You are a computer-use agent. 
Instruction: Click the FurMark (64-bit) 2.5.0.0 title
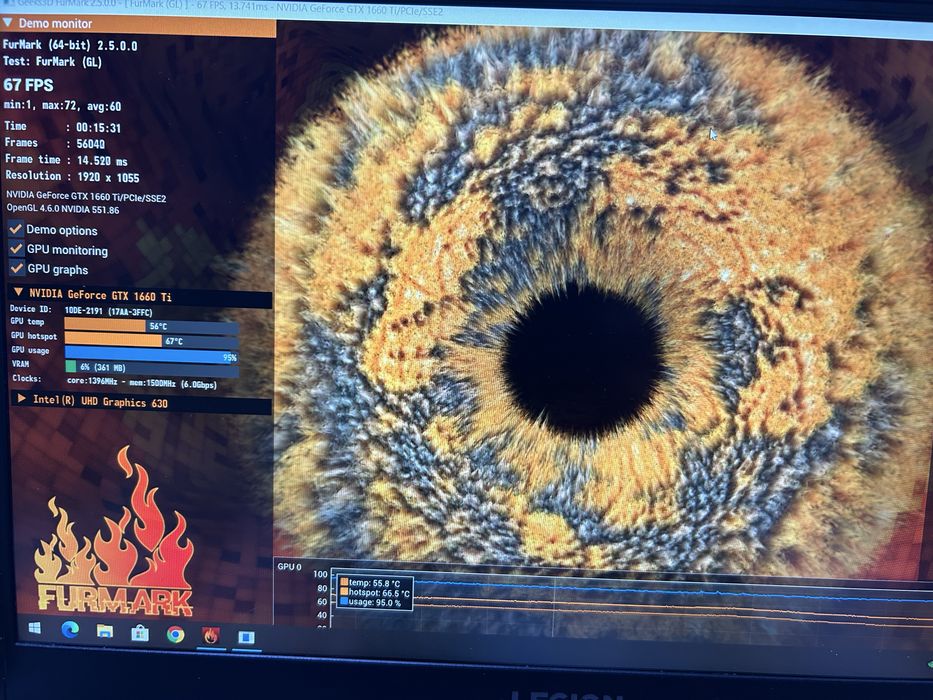point(70,45)
